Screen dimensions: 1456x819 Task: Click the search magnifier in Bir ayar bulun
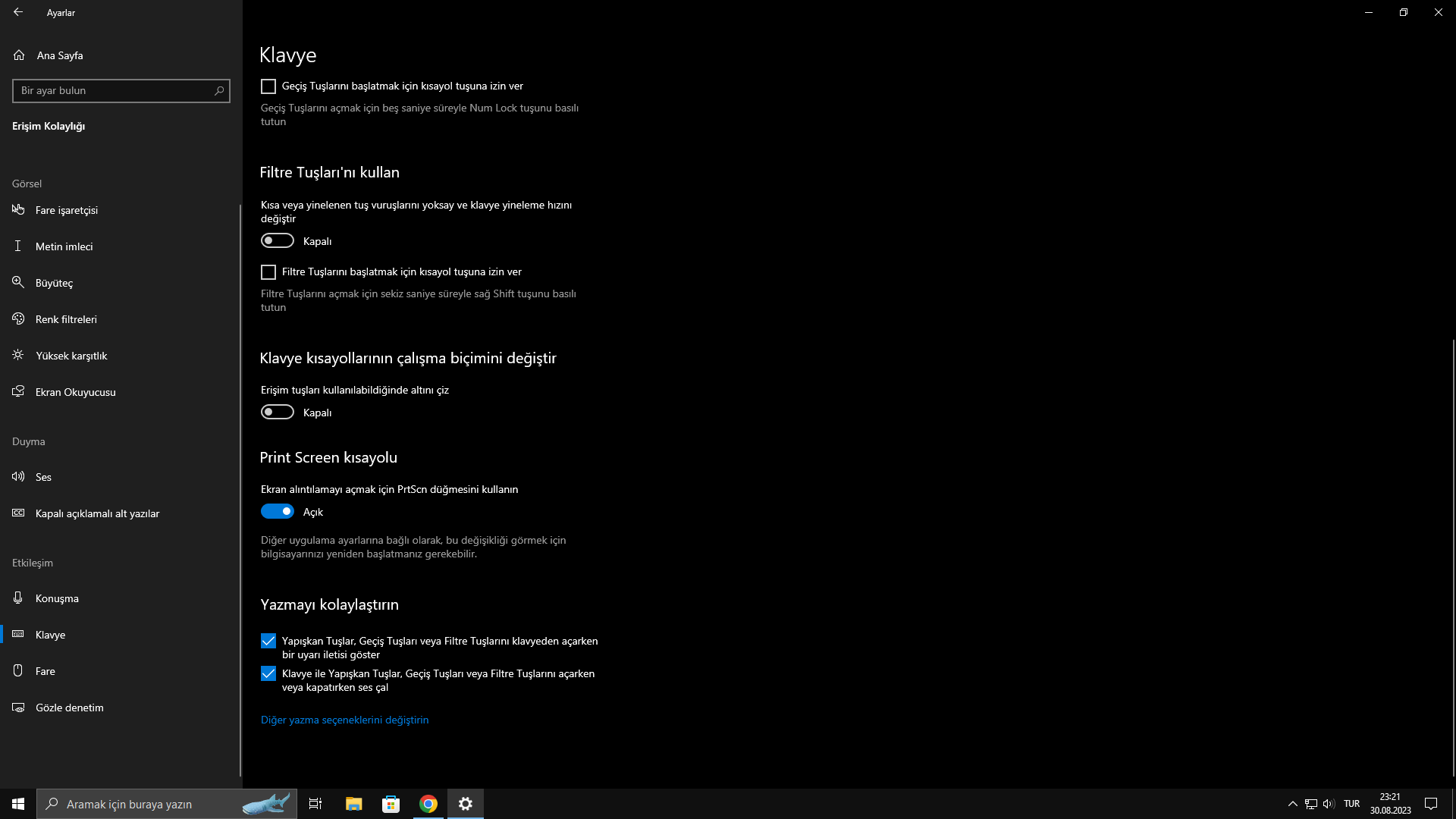(x=219, y=91)
